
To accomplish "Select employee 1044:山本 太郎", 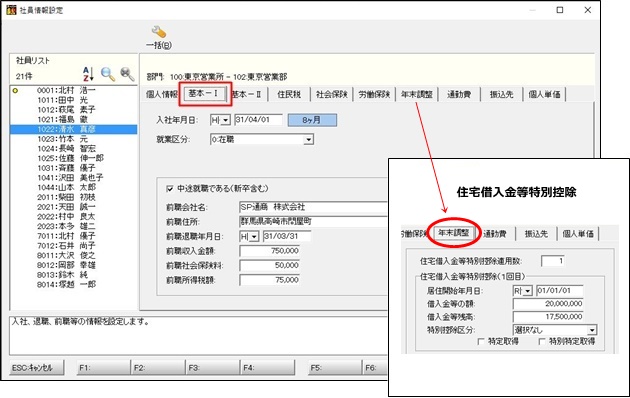I will pyautogui.click(x=66, y=187).
